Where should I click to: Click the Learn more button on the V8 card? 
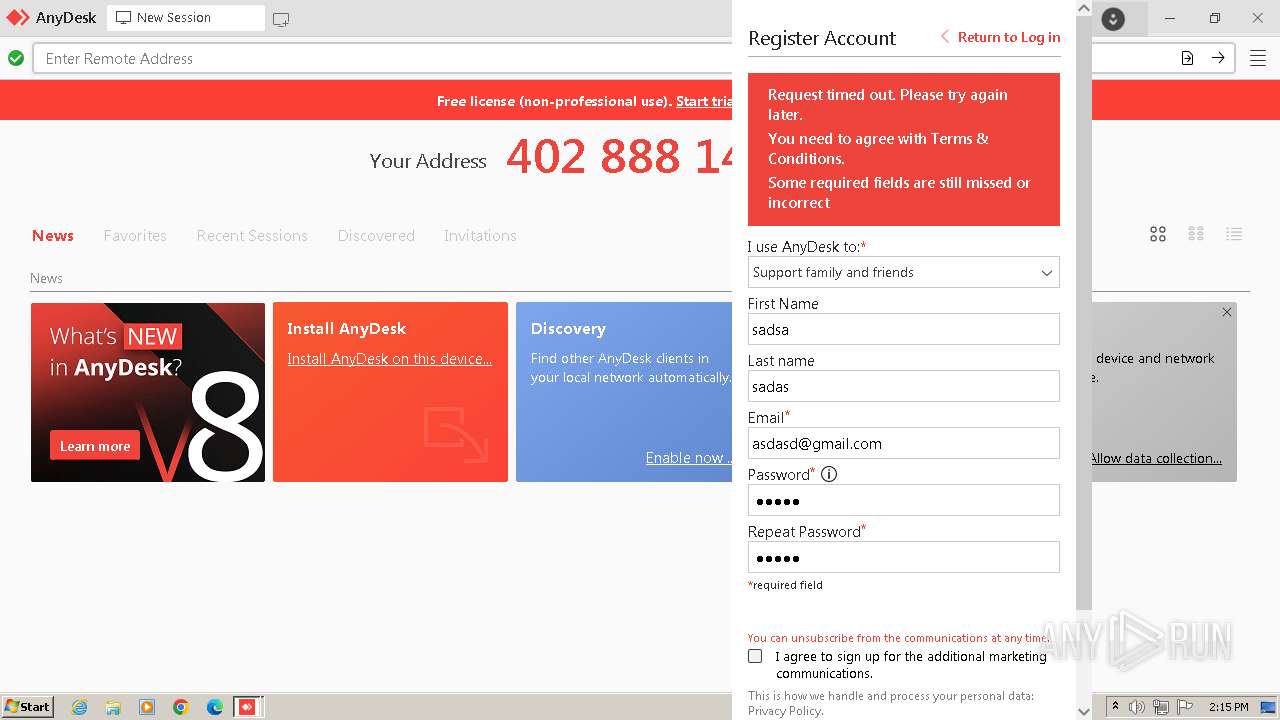coord(95,446)
